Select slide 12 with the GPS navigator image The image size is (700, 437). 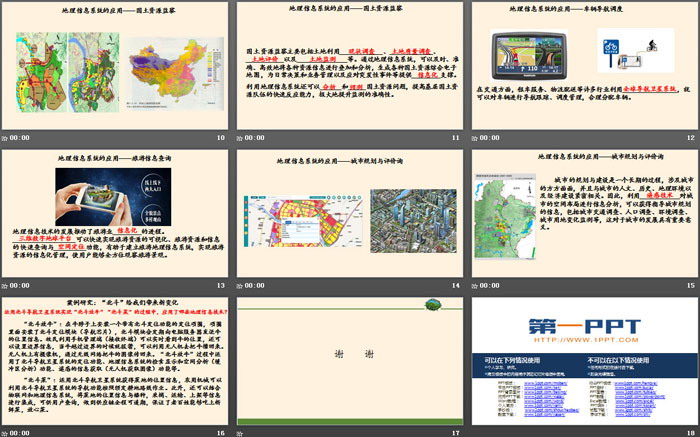(x=583, y=65)
